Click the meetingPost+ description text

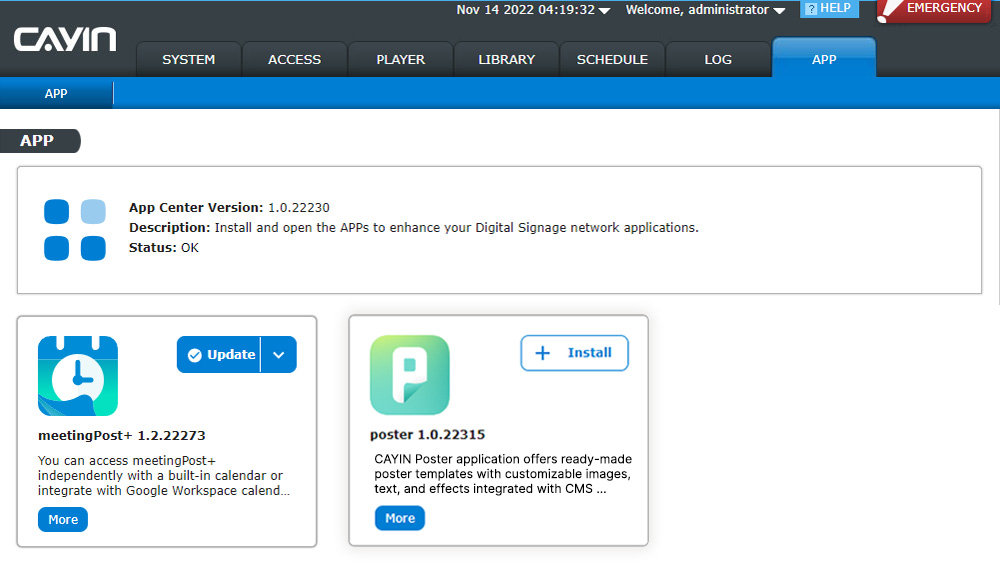pos(164,476)
